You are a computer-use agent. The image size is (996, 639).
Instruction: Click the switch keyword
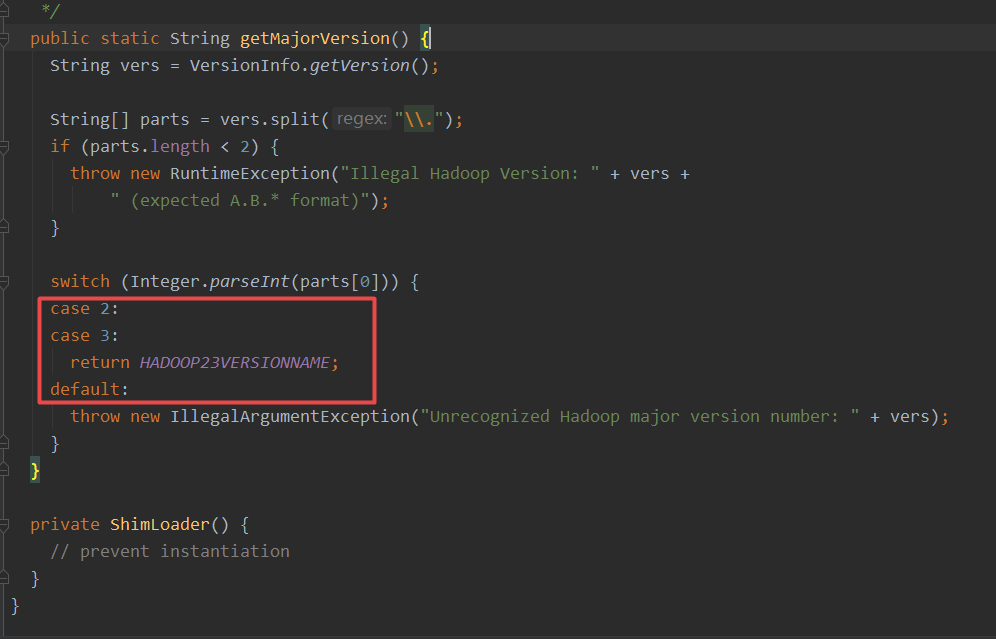(80, 281)
